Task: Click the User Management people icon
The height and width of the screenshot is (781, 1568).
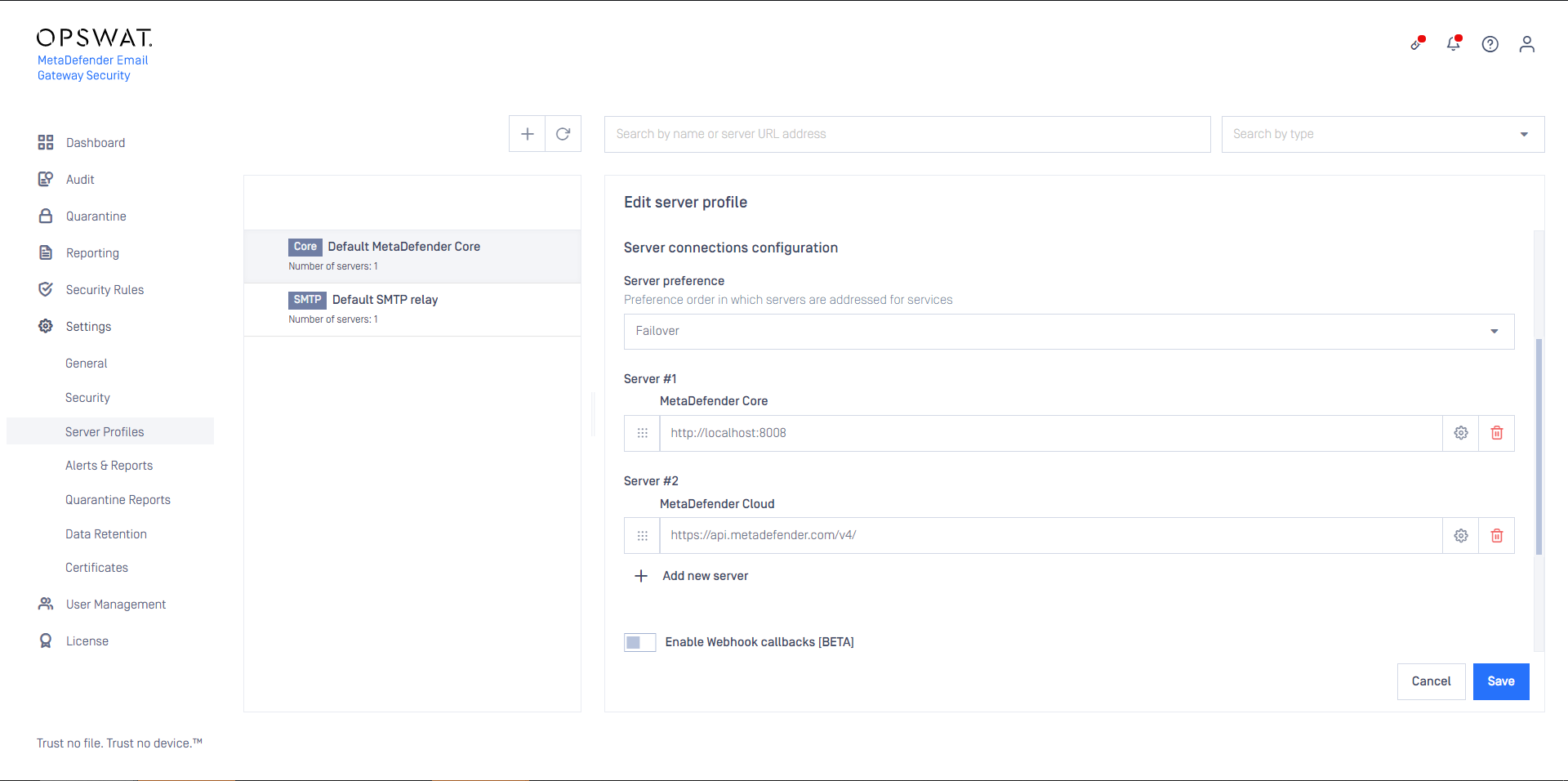Action: (x=46, y=604)
